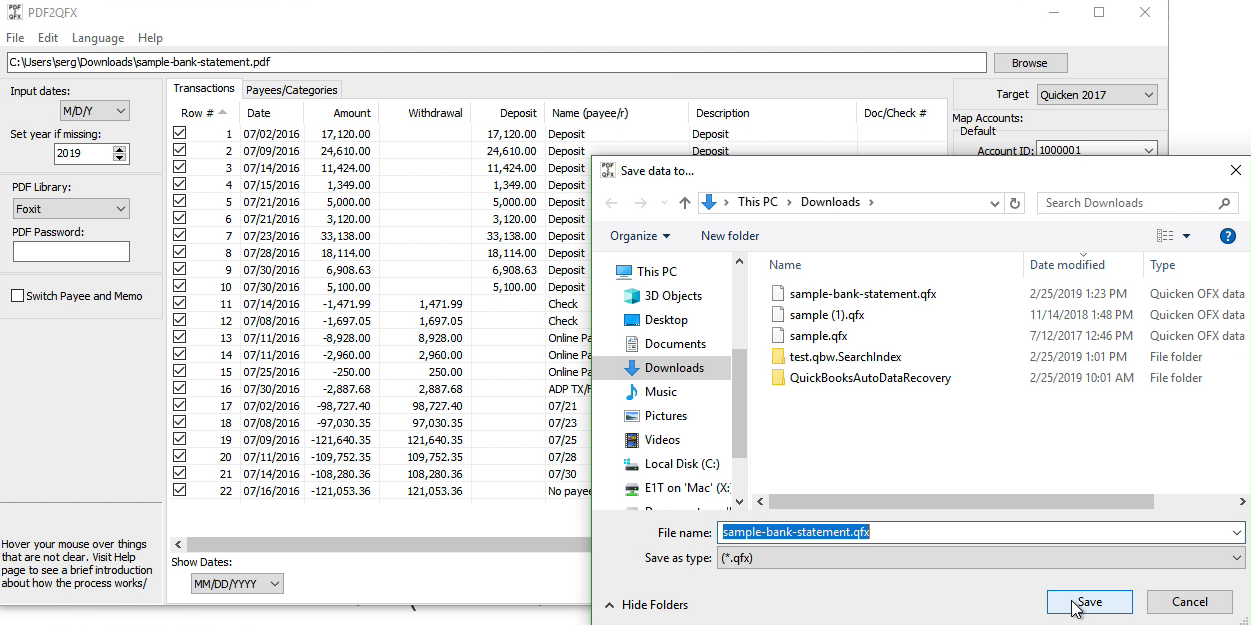Open Desktop in the navigation pane
The image size is (1251, 625).
coord(666,320)
